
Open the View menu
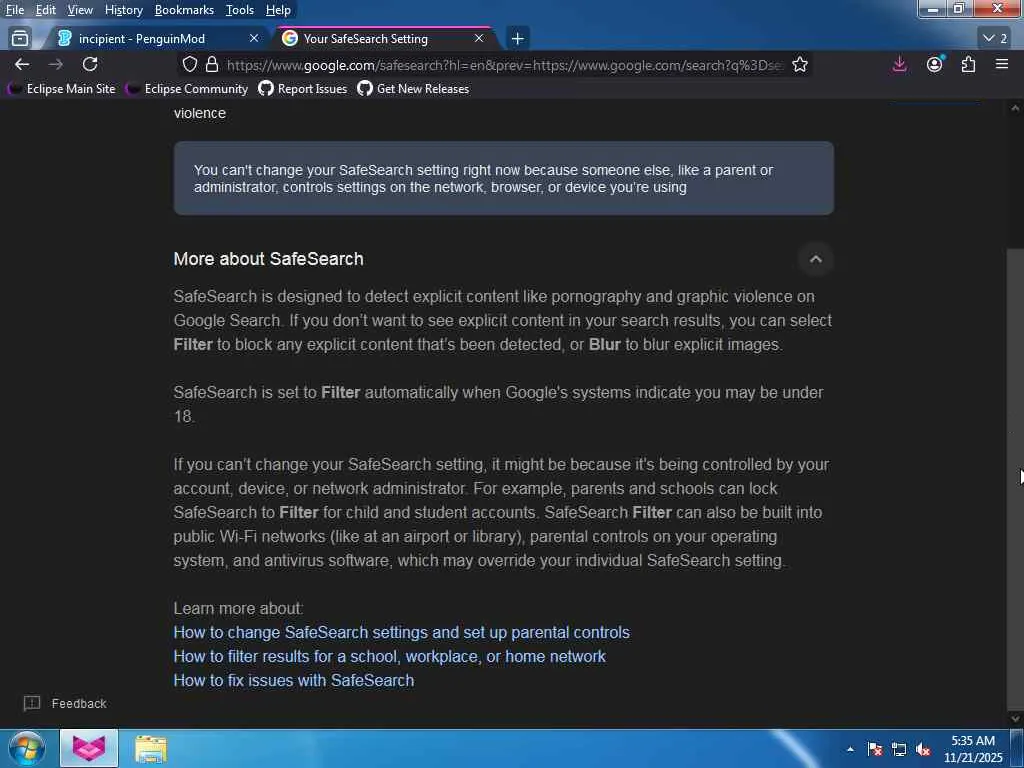click(x=80, y=10)
